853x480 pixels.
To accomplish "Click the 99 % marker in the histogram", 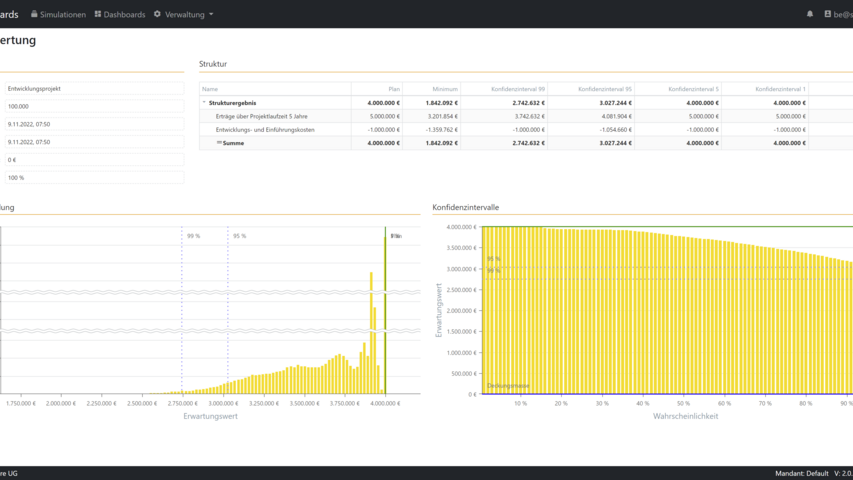I will point(193,236).
